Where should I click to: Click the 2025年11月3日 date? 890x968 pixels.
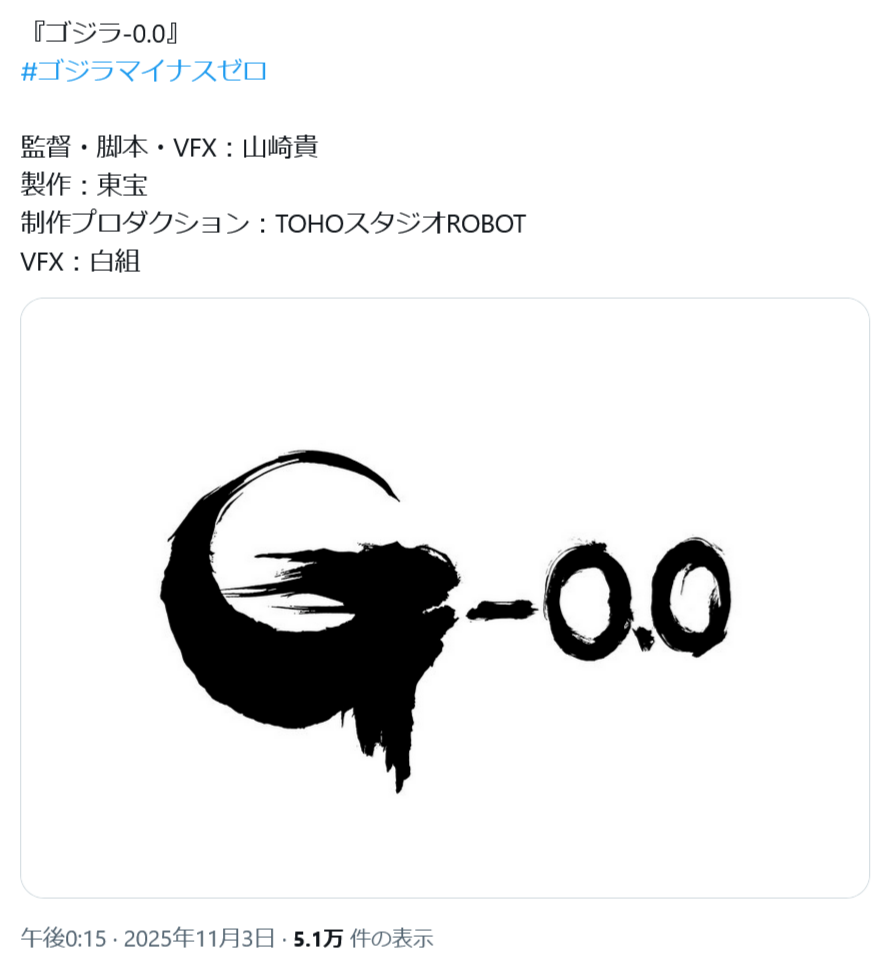click(199, 938)
